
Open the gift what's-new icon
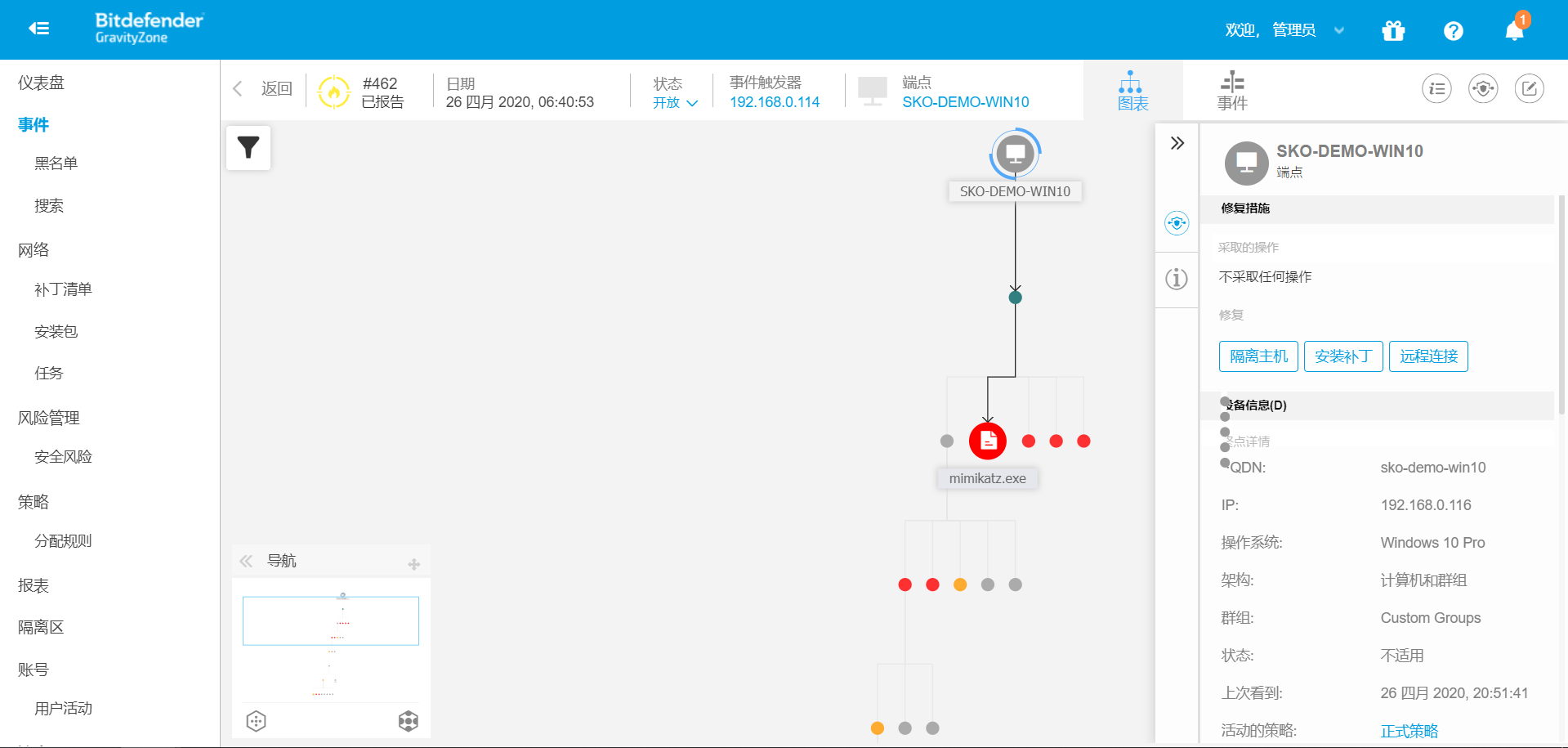1393,30
